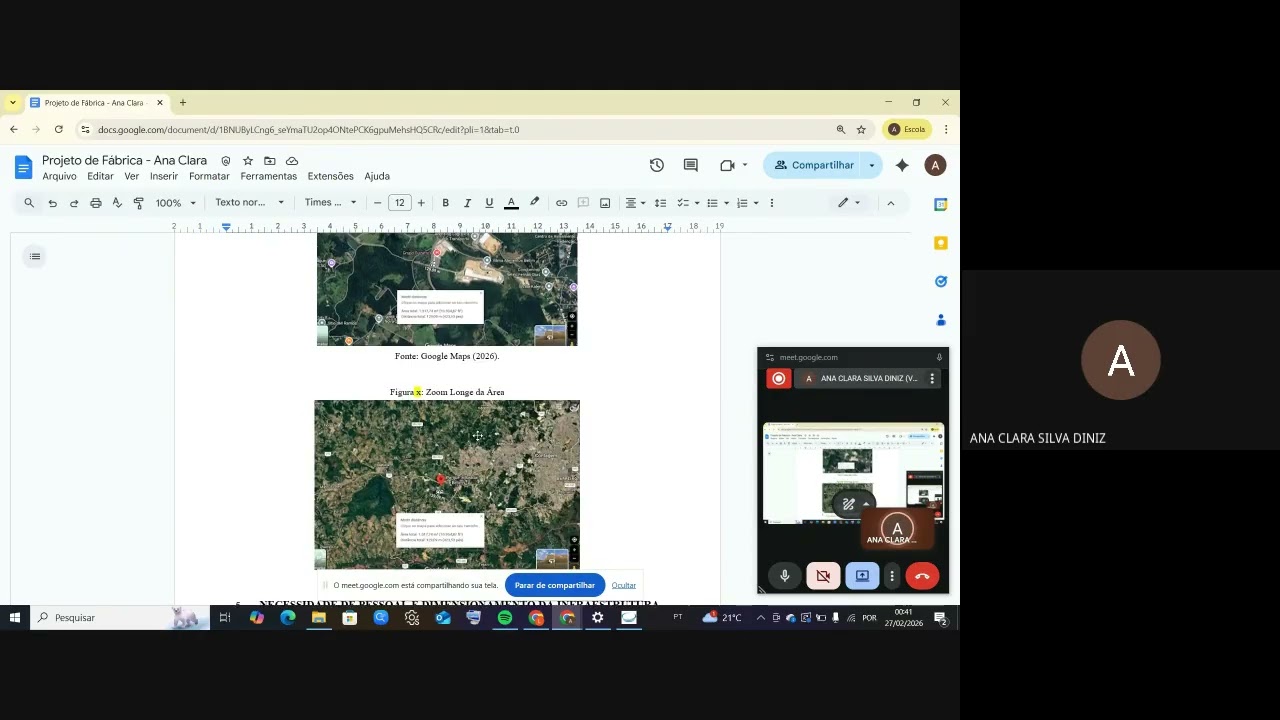The image size is (1280, 720).
Task: Toggle underline formatting
Action: point(489,203)
